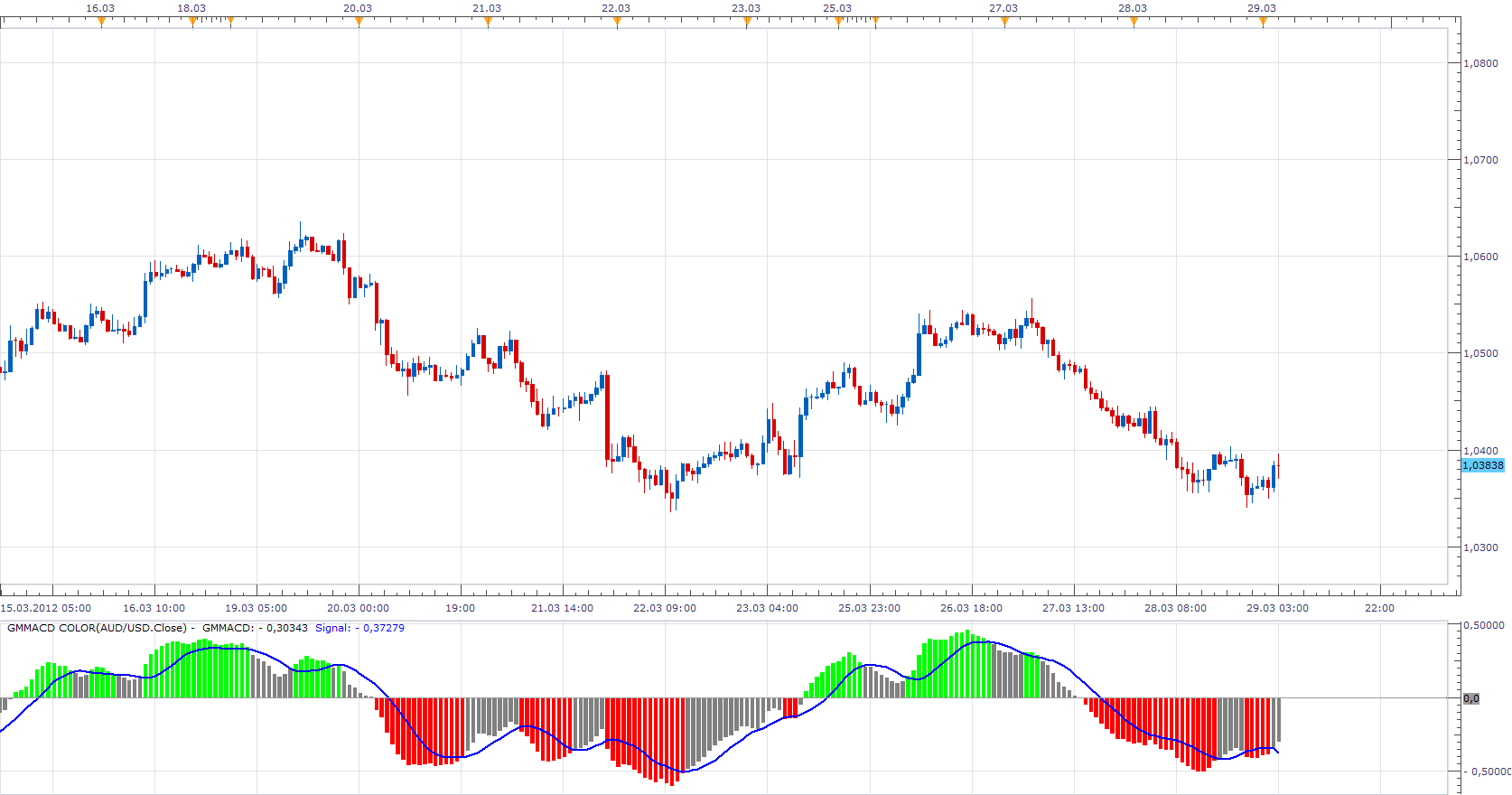Select the 22.03 date marker

coord(617,22)
